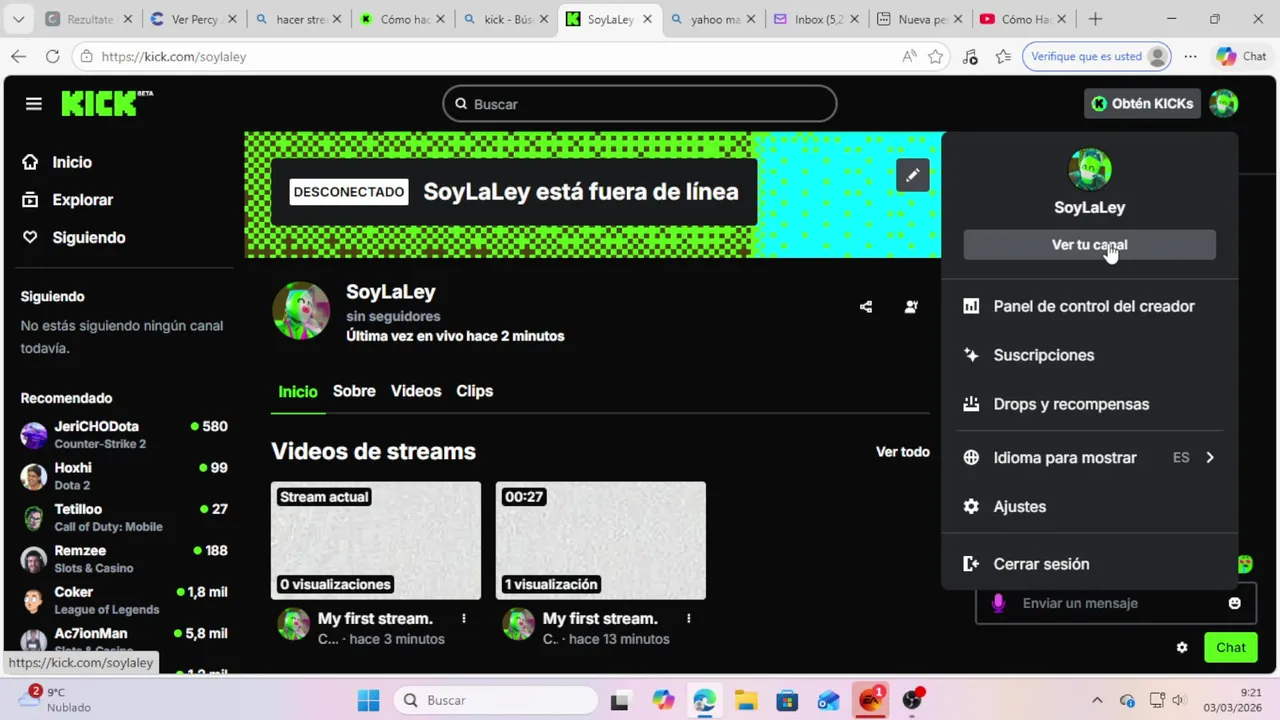This screenshot has height=720, width=1280.
Task: Open Ajustes from profile menu
Action: pyautogui.click(x=1089, y=507)
